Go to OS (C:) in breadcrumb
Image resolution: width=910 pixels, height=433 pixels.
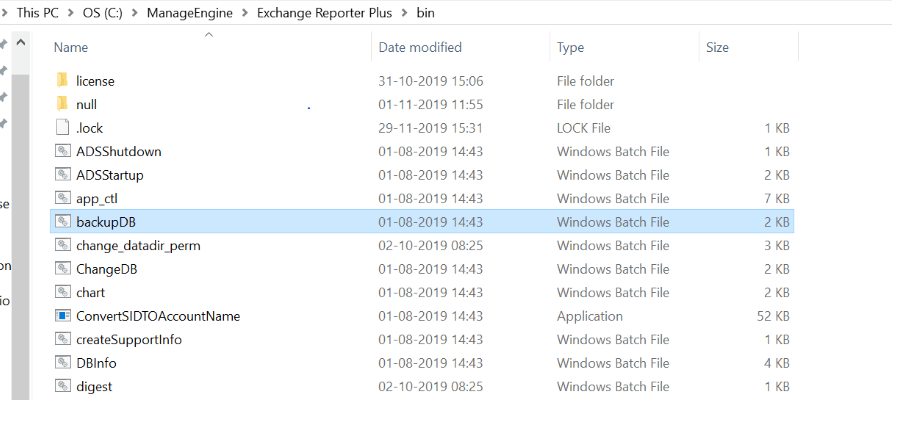(x=103, y=13)
